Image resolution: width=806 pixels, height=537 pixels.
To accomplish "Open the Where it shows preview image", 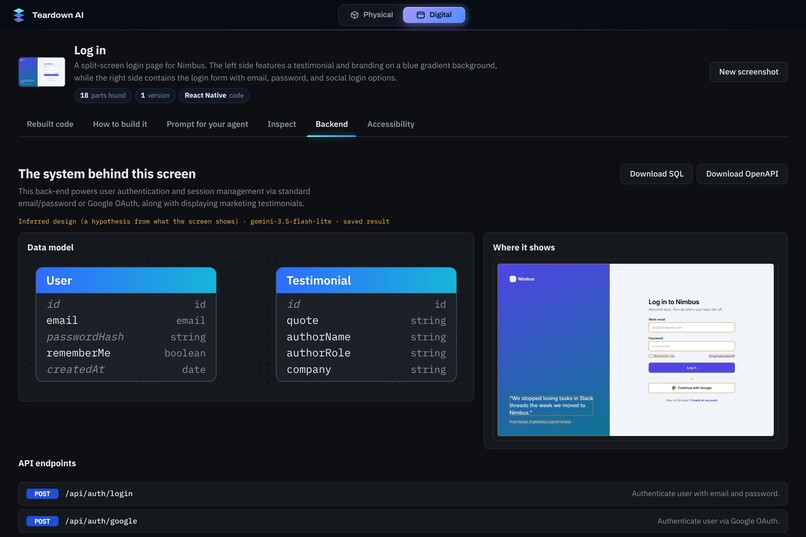I will [635, 350].
